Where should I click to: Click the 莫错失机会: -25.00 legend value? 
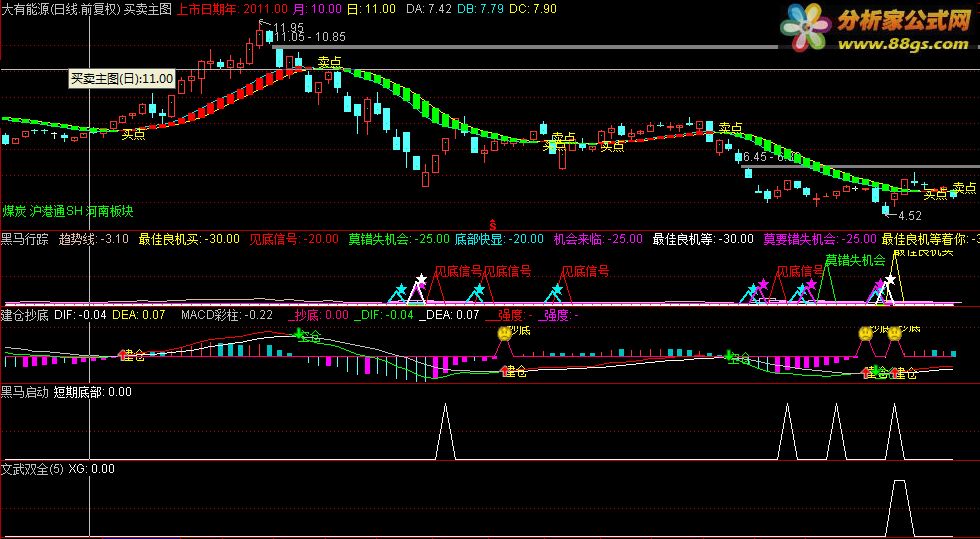coord(399,238)
